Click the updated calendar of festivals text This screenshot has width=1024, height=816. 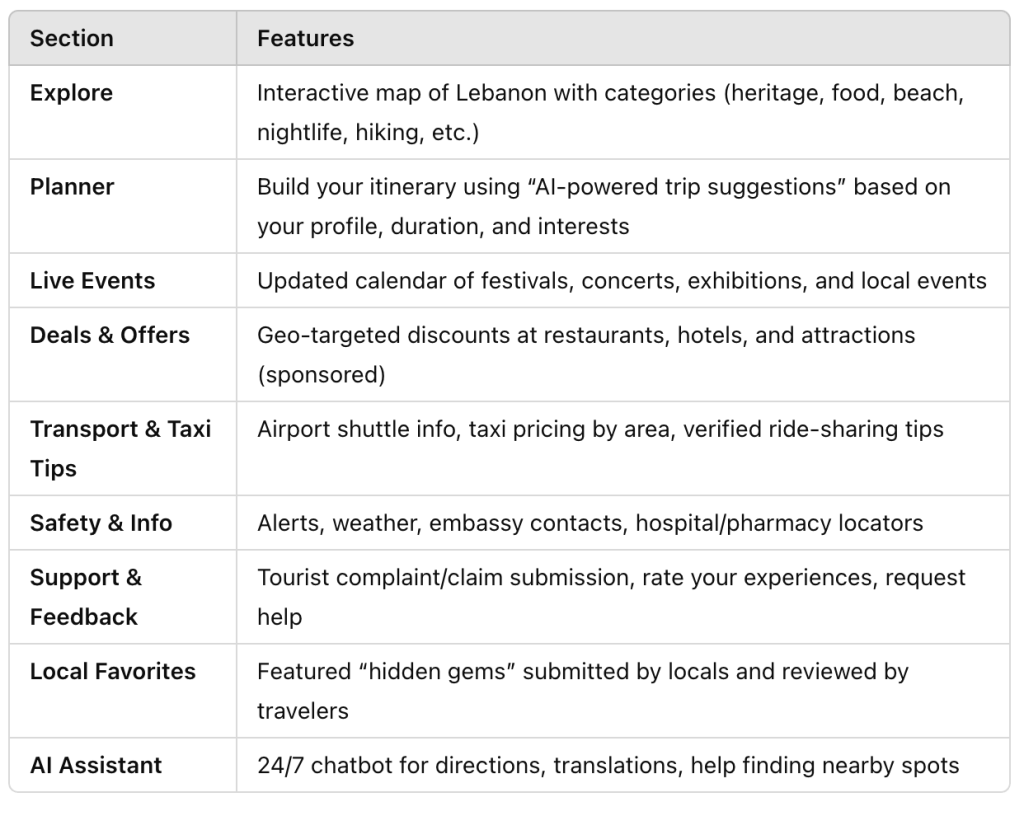coord(621,280)
